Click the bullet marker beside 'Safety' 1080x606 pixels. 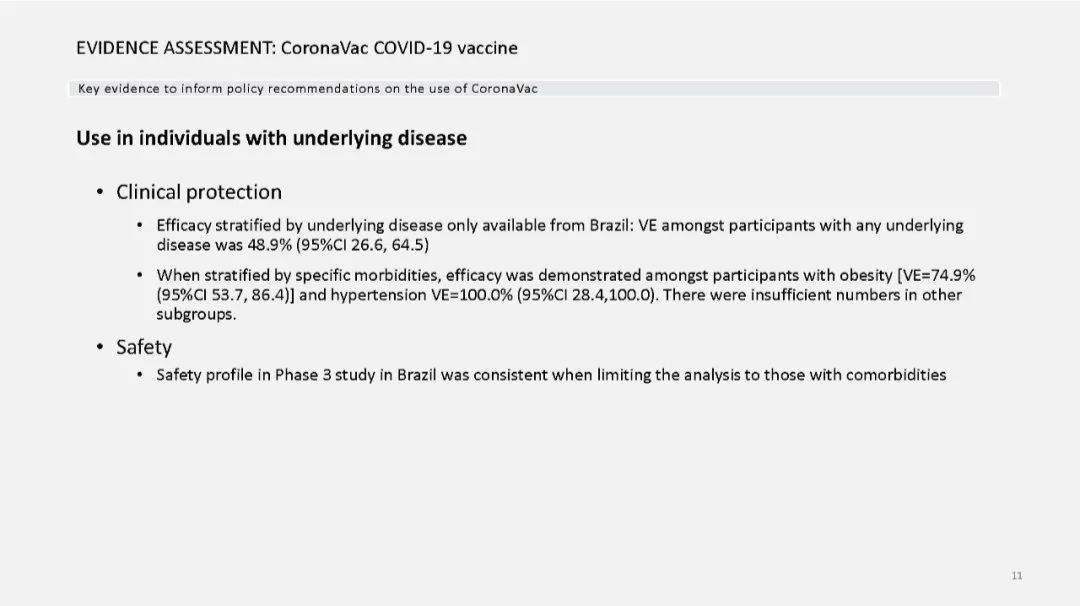point(100,346)
